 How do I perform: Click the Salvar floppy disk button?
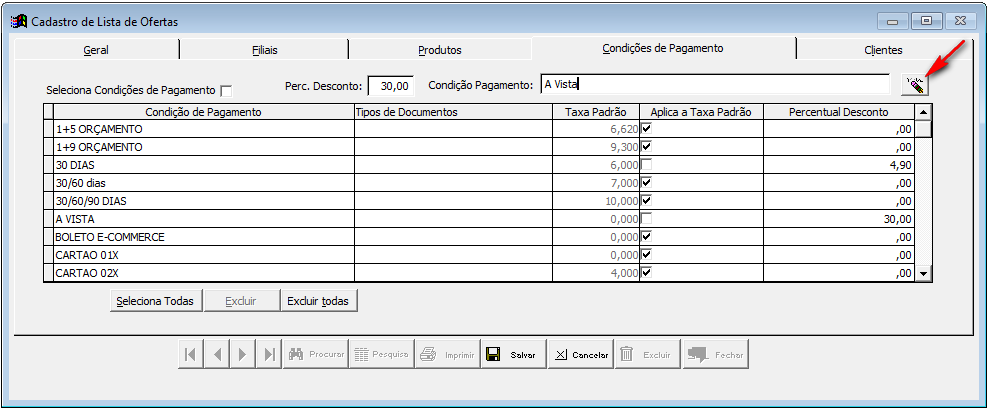point(513,354)
